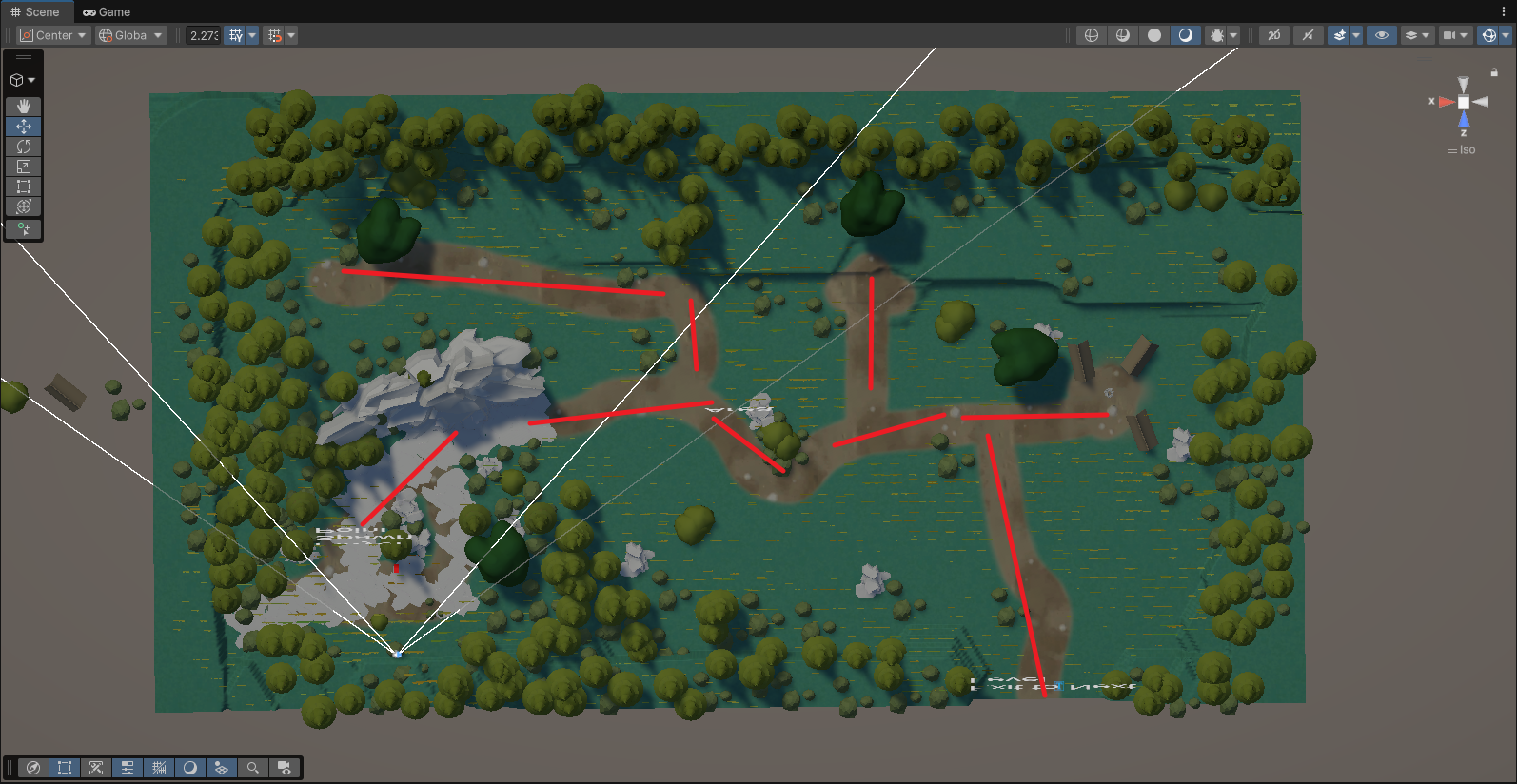Click the compass orientation icon in bottom toolbar
Screen dimensions: 1517x784
(33, 768)
